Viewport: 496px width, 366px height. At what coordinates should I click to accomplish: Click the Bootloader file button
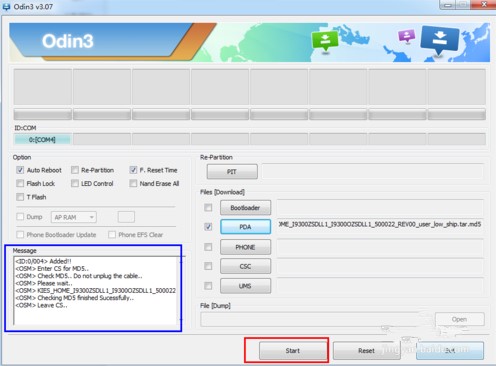(245, 208)
